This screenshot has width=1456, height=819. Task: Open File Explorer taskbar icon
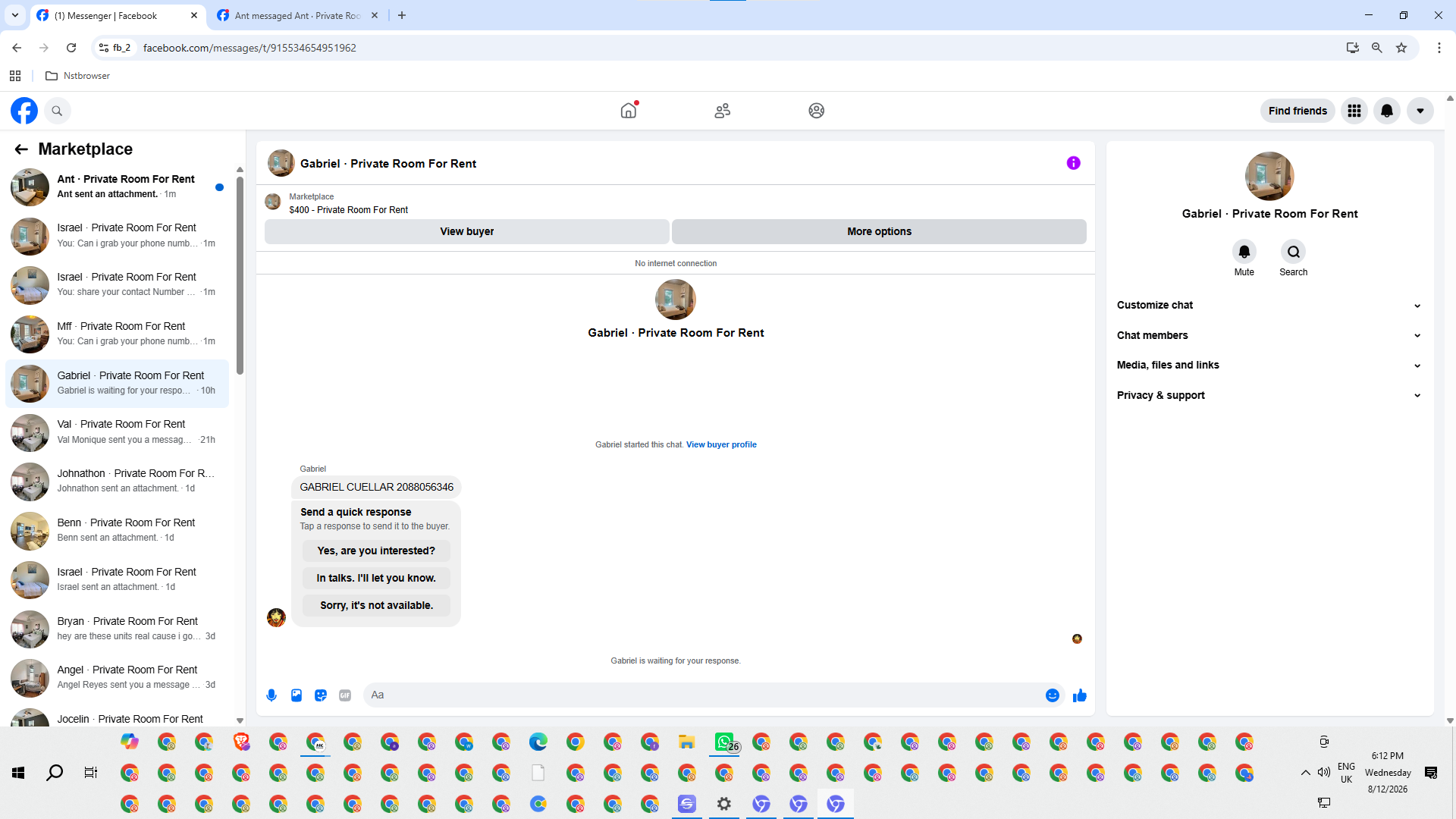pyautogui.click(x=687, y=742)
